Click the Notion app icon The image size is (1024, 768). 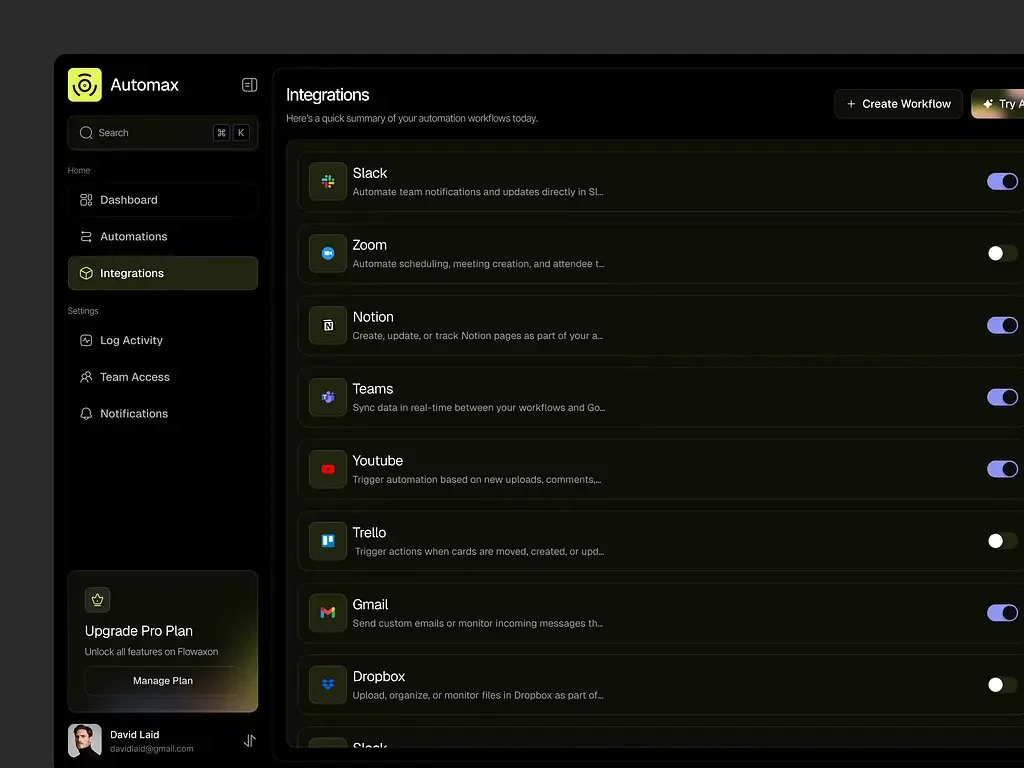(x=328, y=325)
